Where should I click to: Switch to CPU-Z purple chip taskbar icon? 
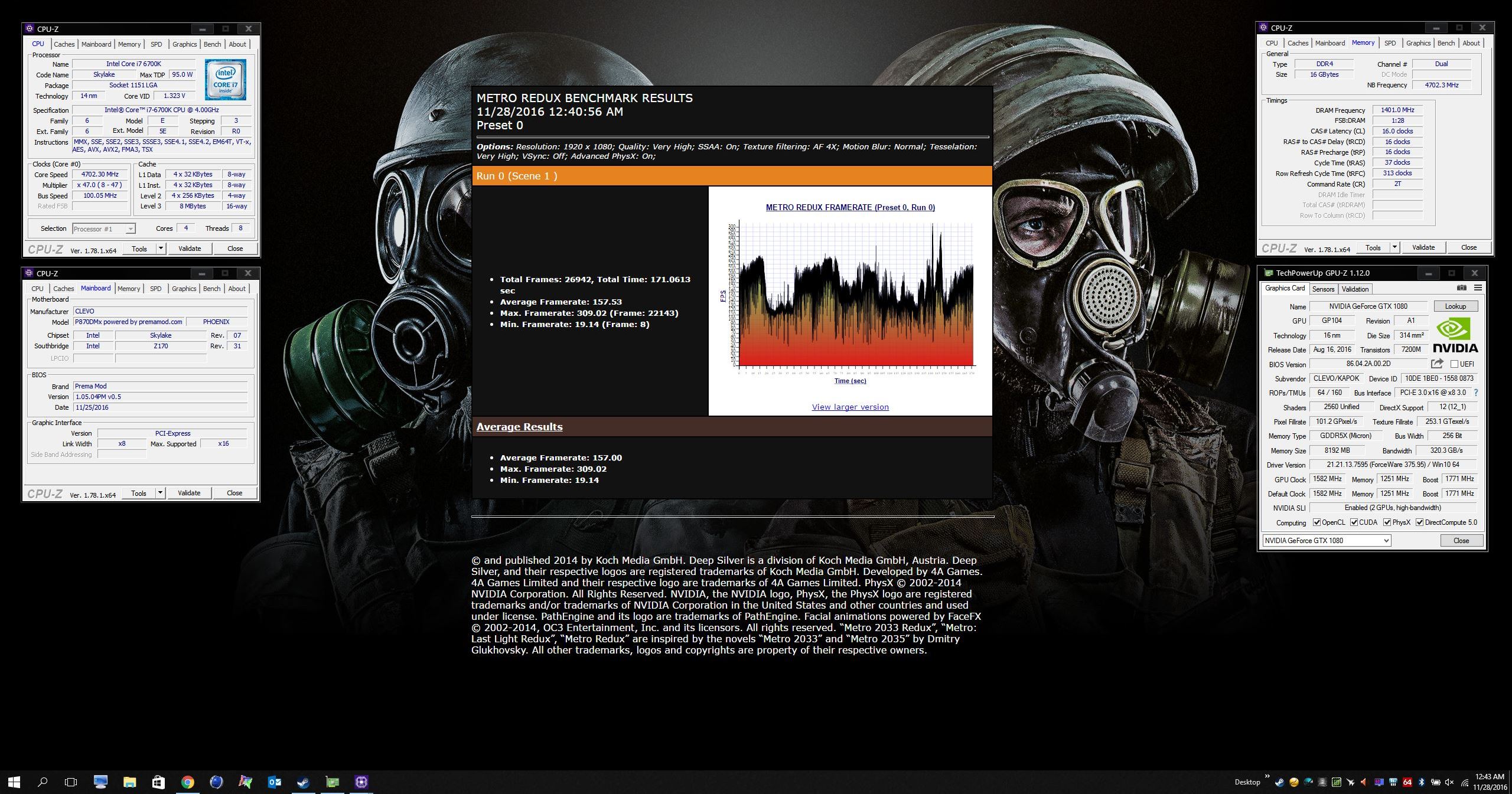(x=361, y=782)
